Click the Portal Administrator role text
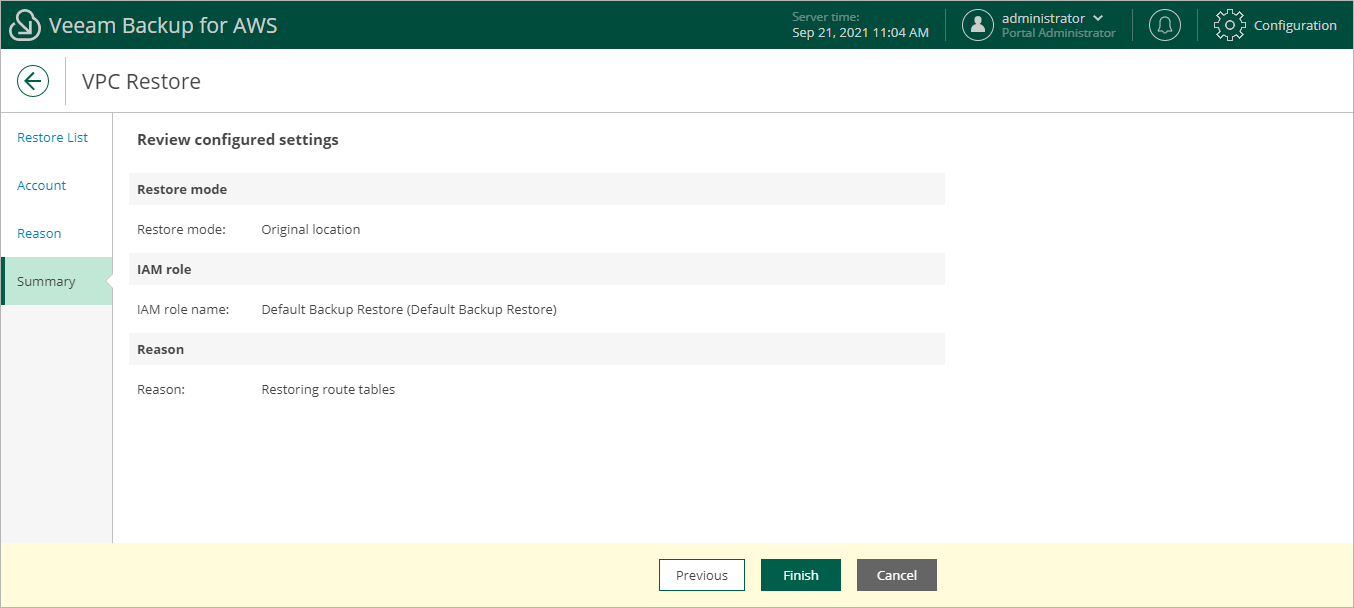The image size is (1354, 608). (x=1059, y=33)
